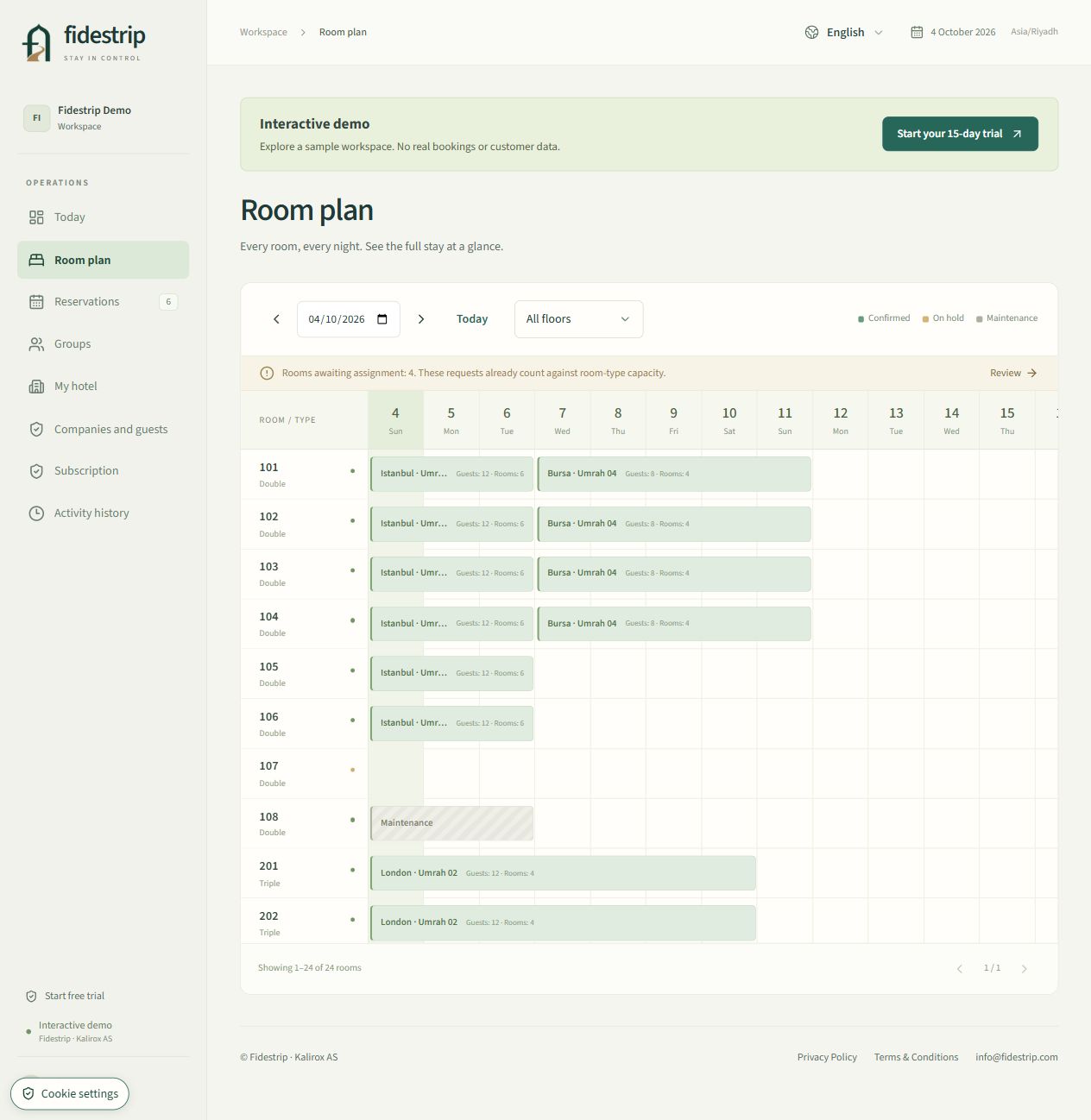Click the Reservations count badge 6
This screenshot has height=1120, width=1091.
coord(168,302)
